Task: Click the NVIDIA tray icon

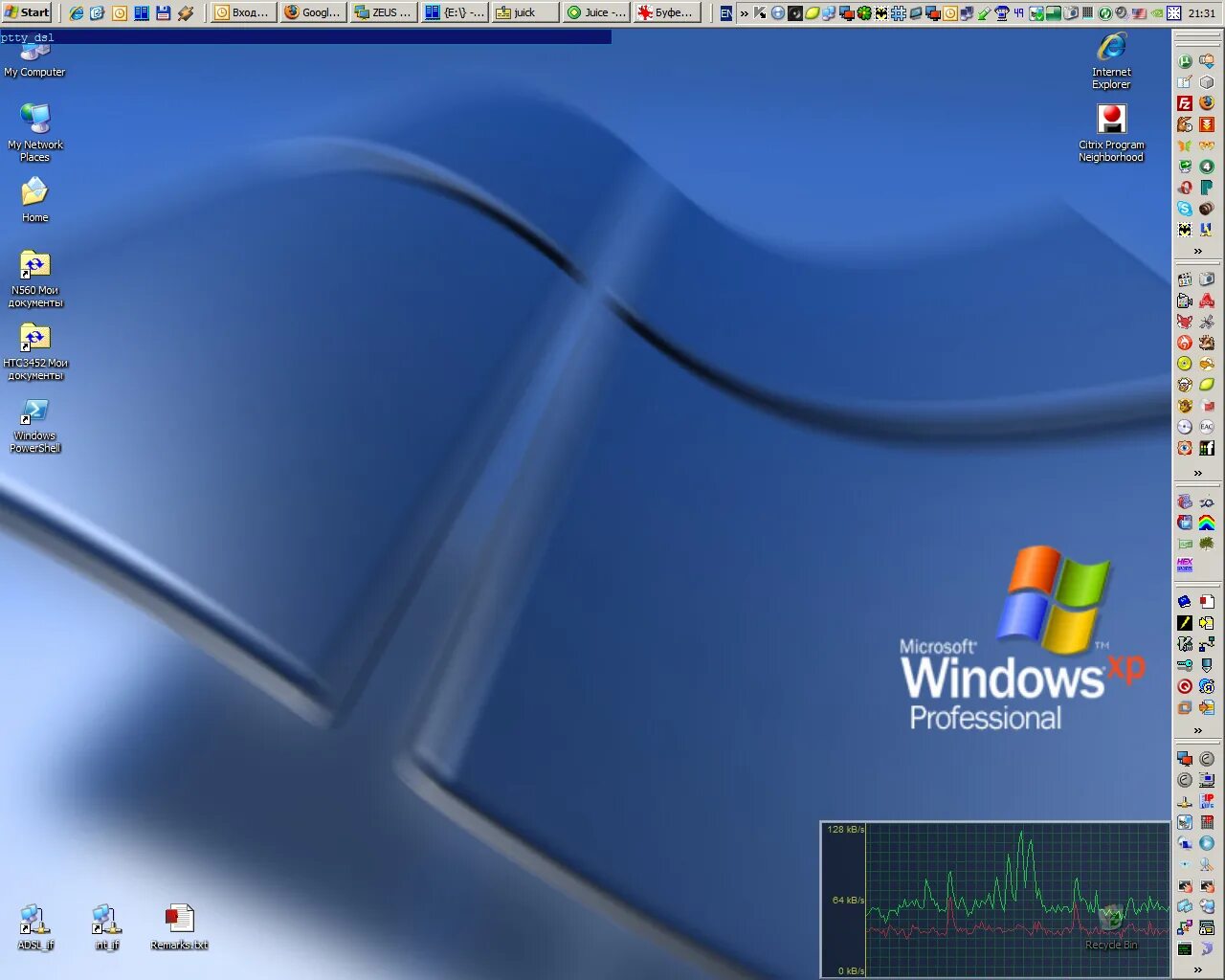Action: point(1157,13)
